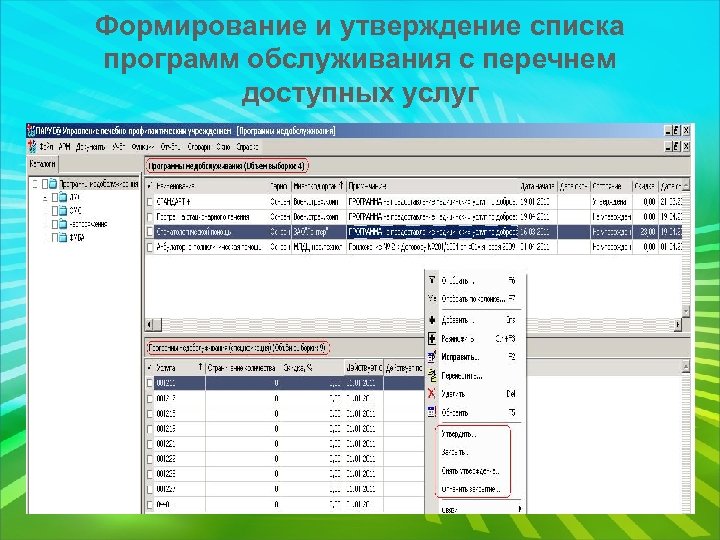The width and height of the screenshot is (720, 540).
Task: Choose Утвердить in the context menu
Action: (x=458, y=434)
